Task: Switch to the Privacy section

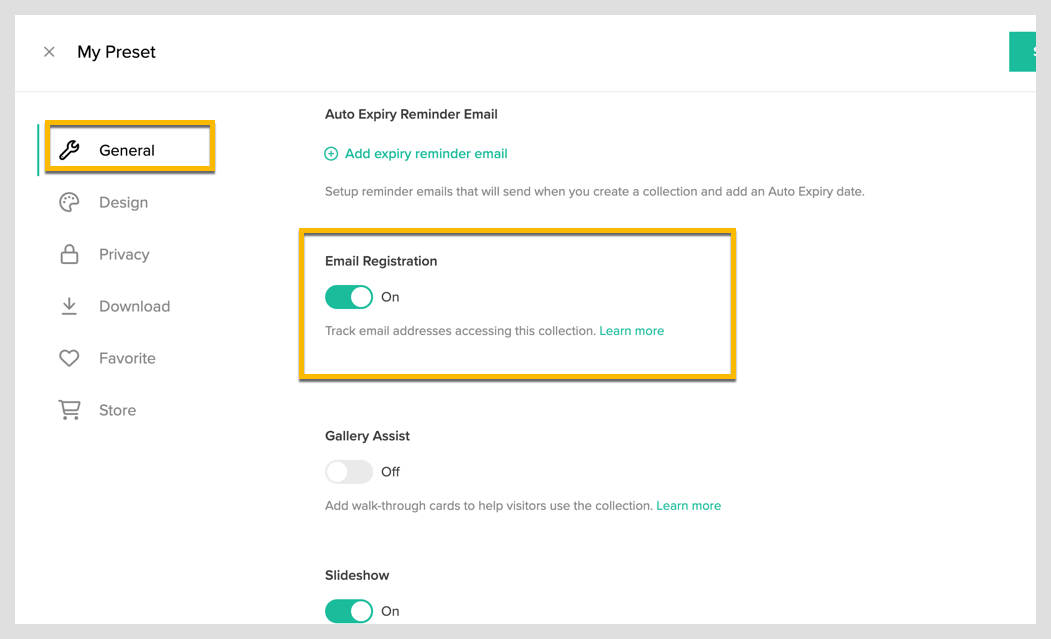Action: click(x=124, y=254)
